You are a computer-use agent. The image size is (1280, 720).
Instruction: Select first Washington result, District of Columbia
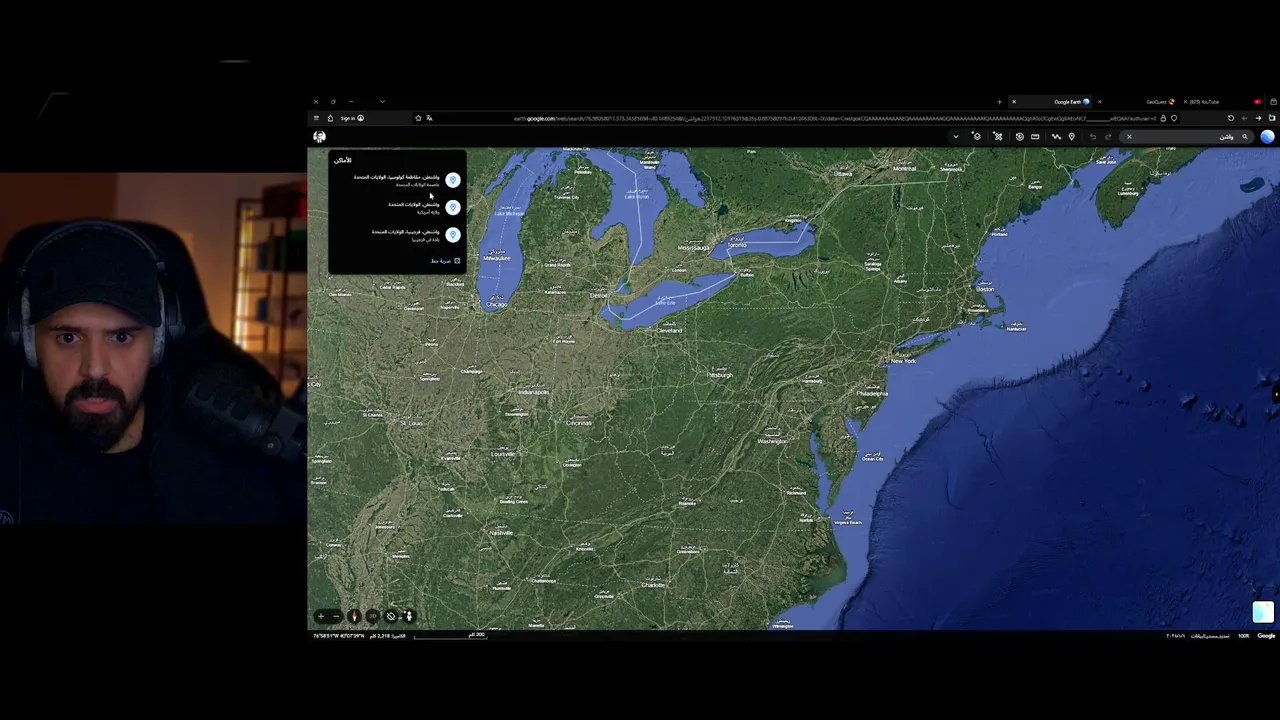396,180
